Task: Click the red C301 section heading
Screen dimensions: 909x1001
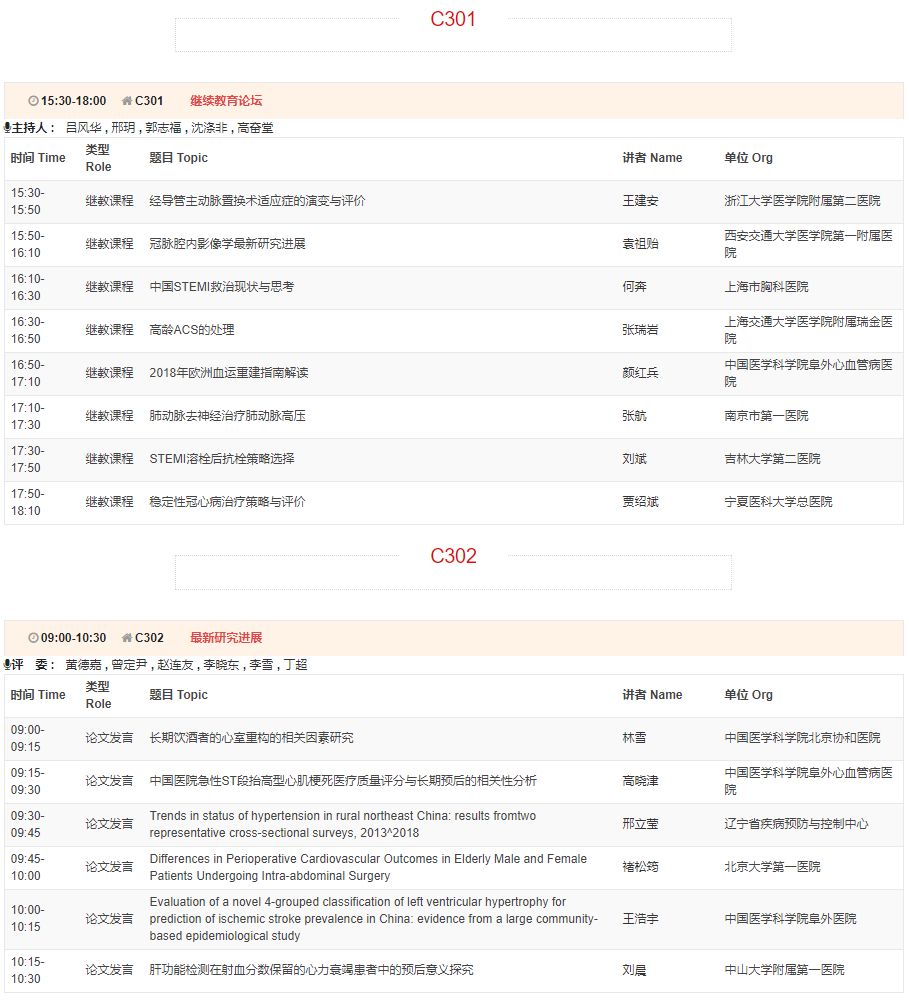Action: 453,19
